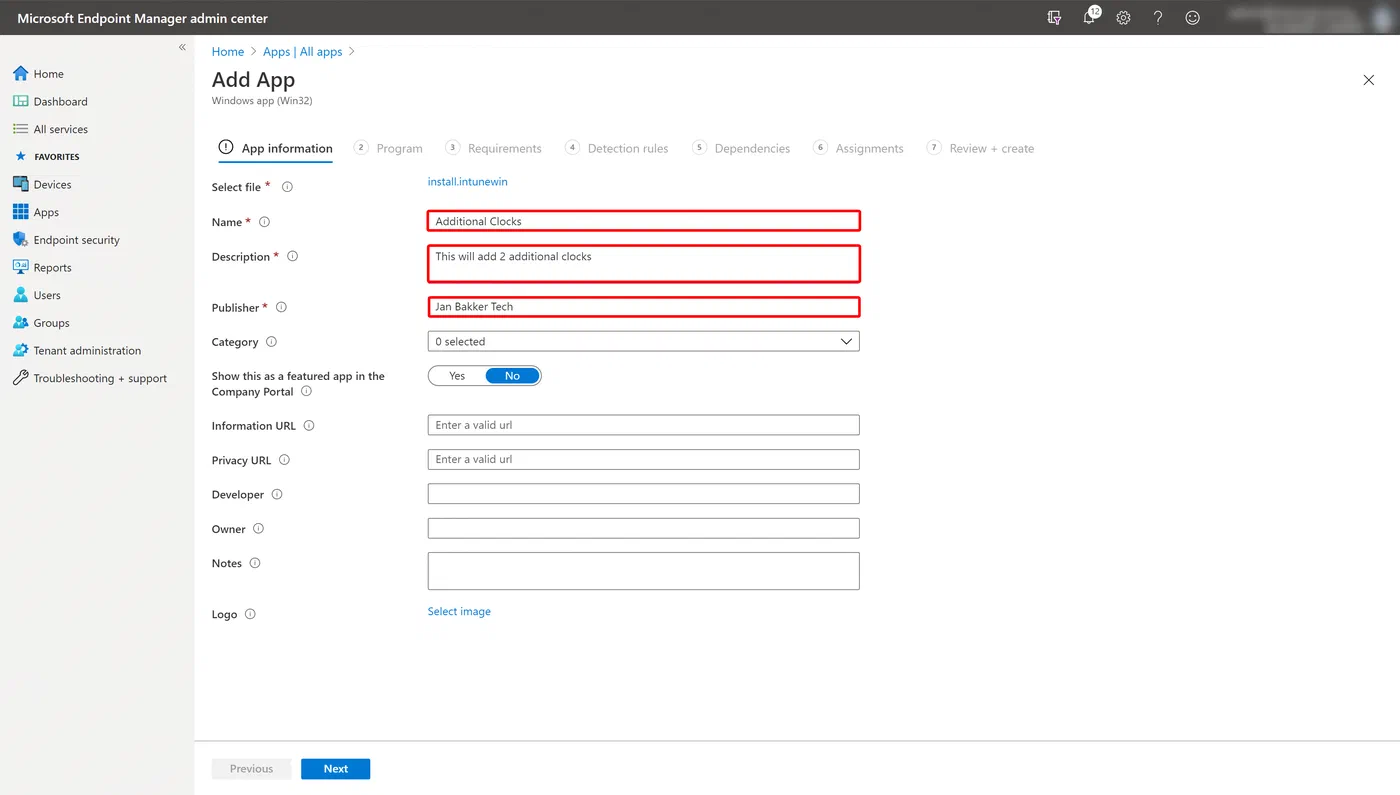
Task: Show info tooltip for Name
Action: 264,222
